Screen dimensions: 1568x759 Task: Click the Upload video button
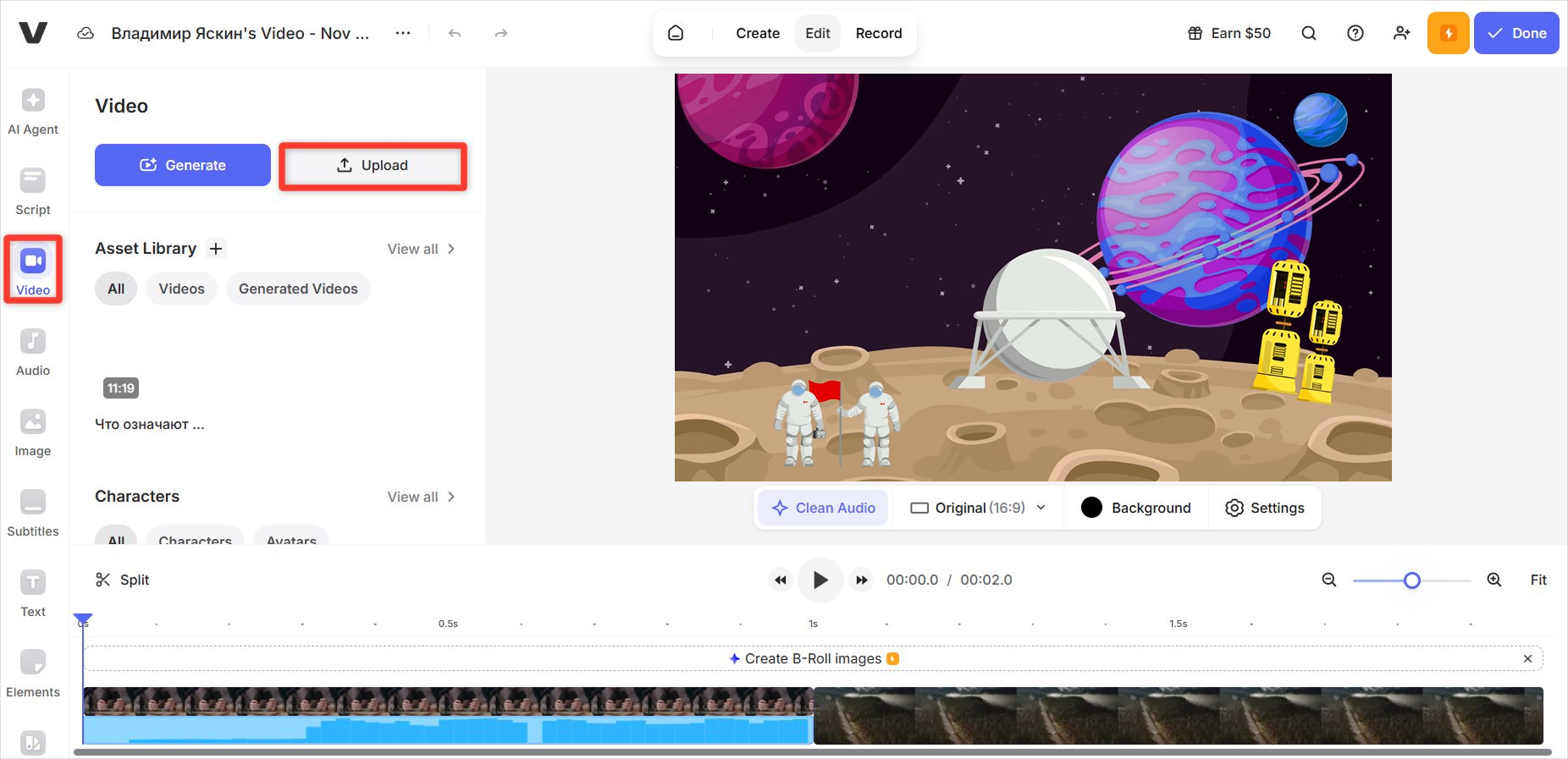pyautogui.click(x=373, y=166)
